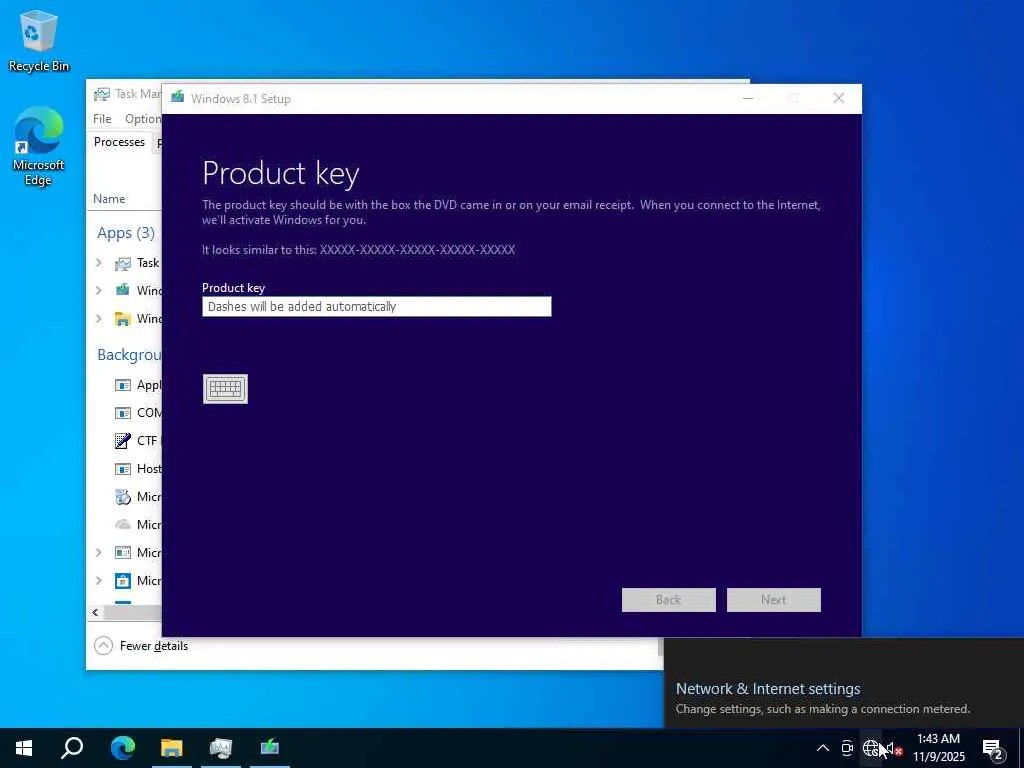Click the Background processes group heading
Screen dimensions: 1024x768
pos(129,355)
